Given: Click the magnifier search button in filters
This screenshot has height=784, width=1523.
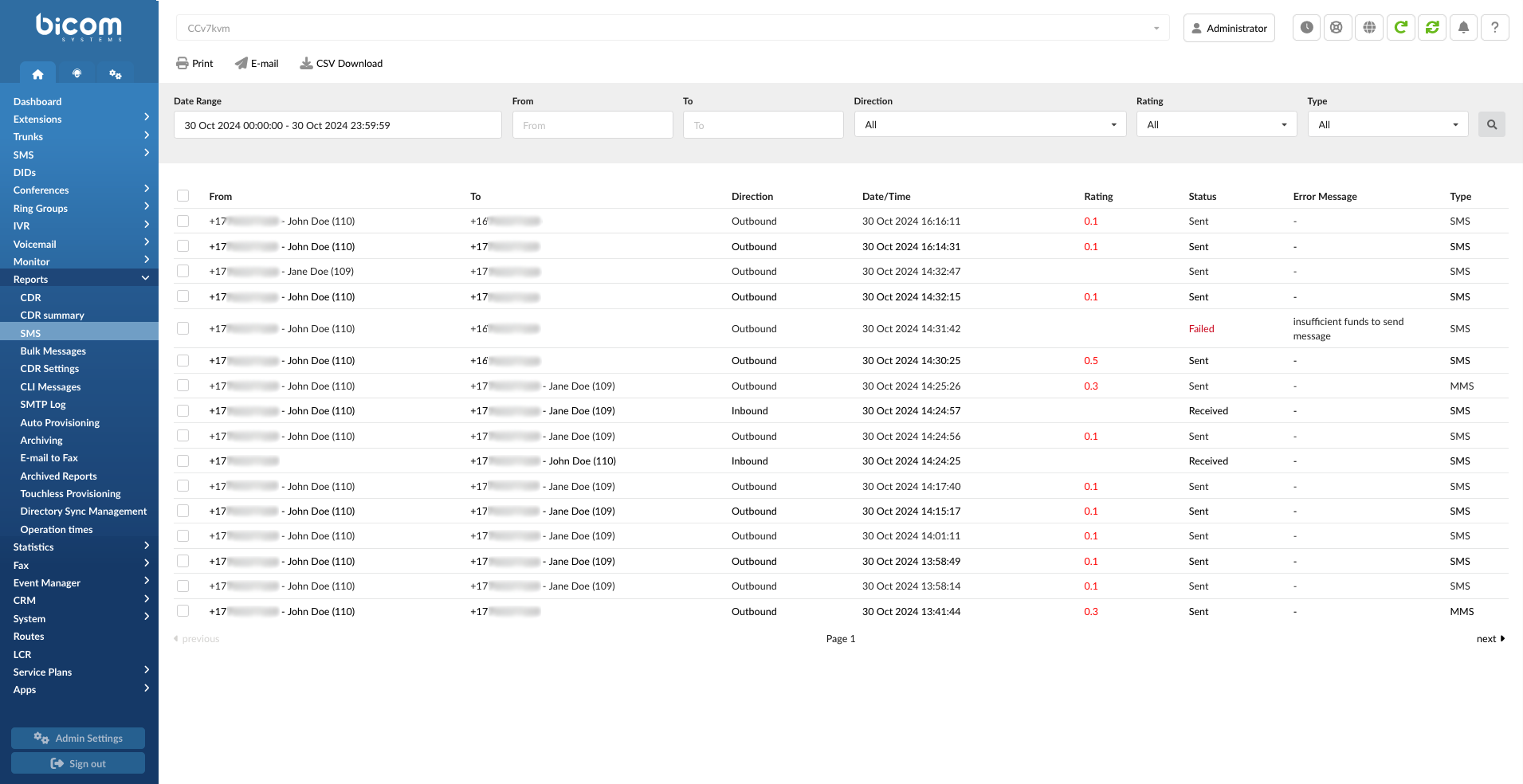Looking at the screenshot, I should click(1491, 125).
